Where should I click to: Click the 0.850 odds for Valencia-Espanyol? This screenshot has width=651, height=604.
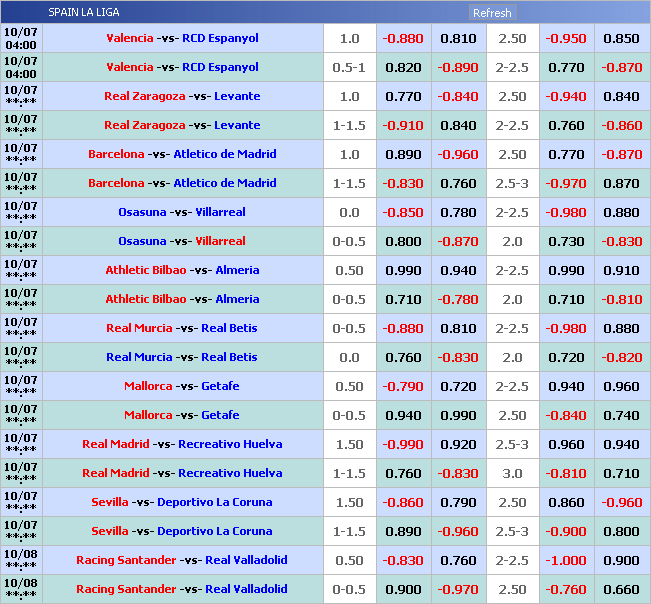(x=621, y=38)
